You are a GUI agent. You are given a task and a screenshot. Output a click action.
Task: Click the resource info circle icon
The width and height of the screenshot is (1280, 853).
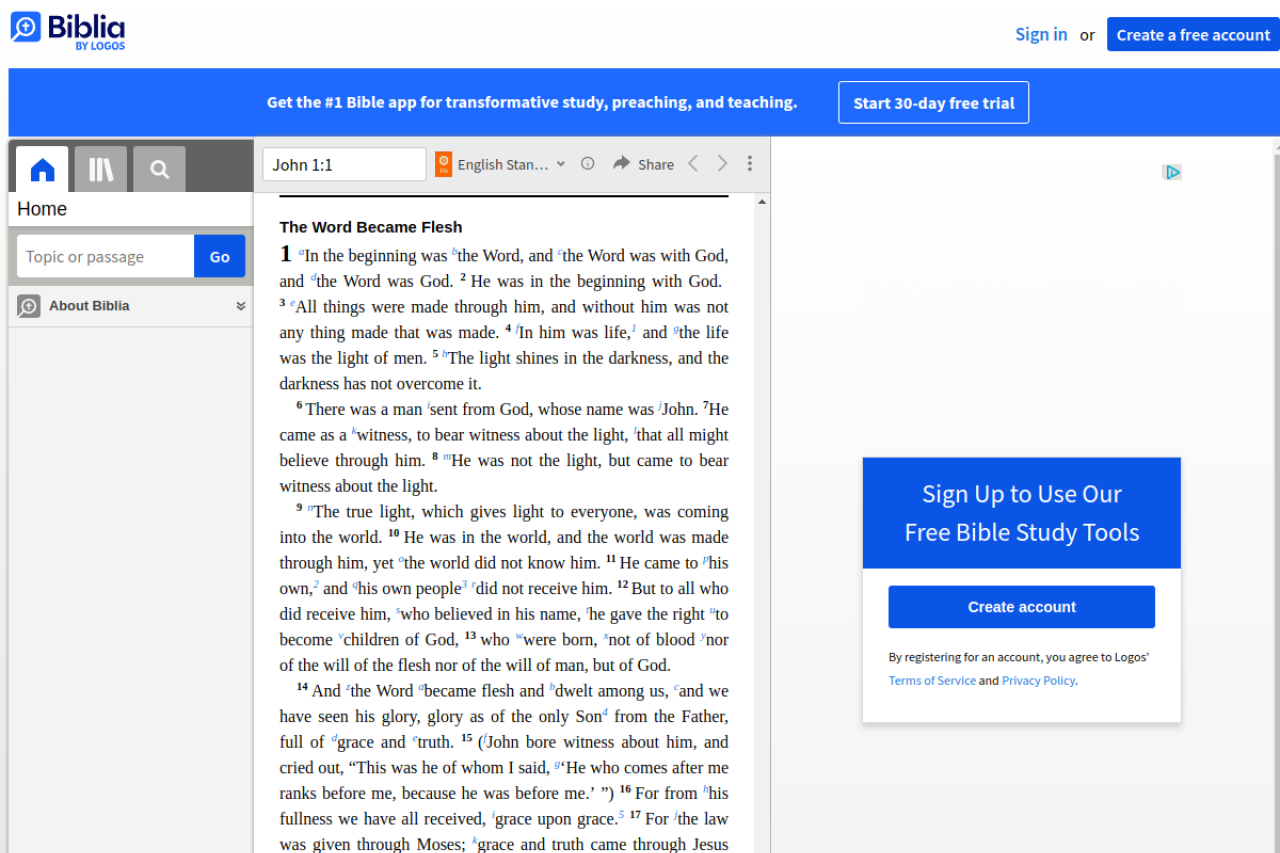pos(588,164)
